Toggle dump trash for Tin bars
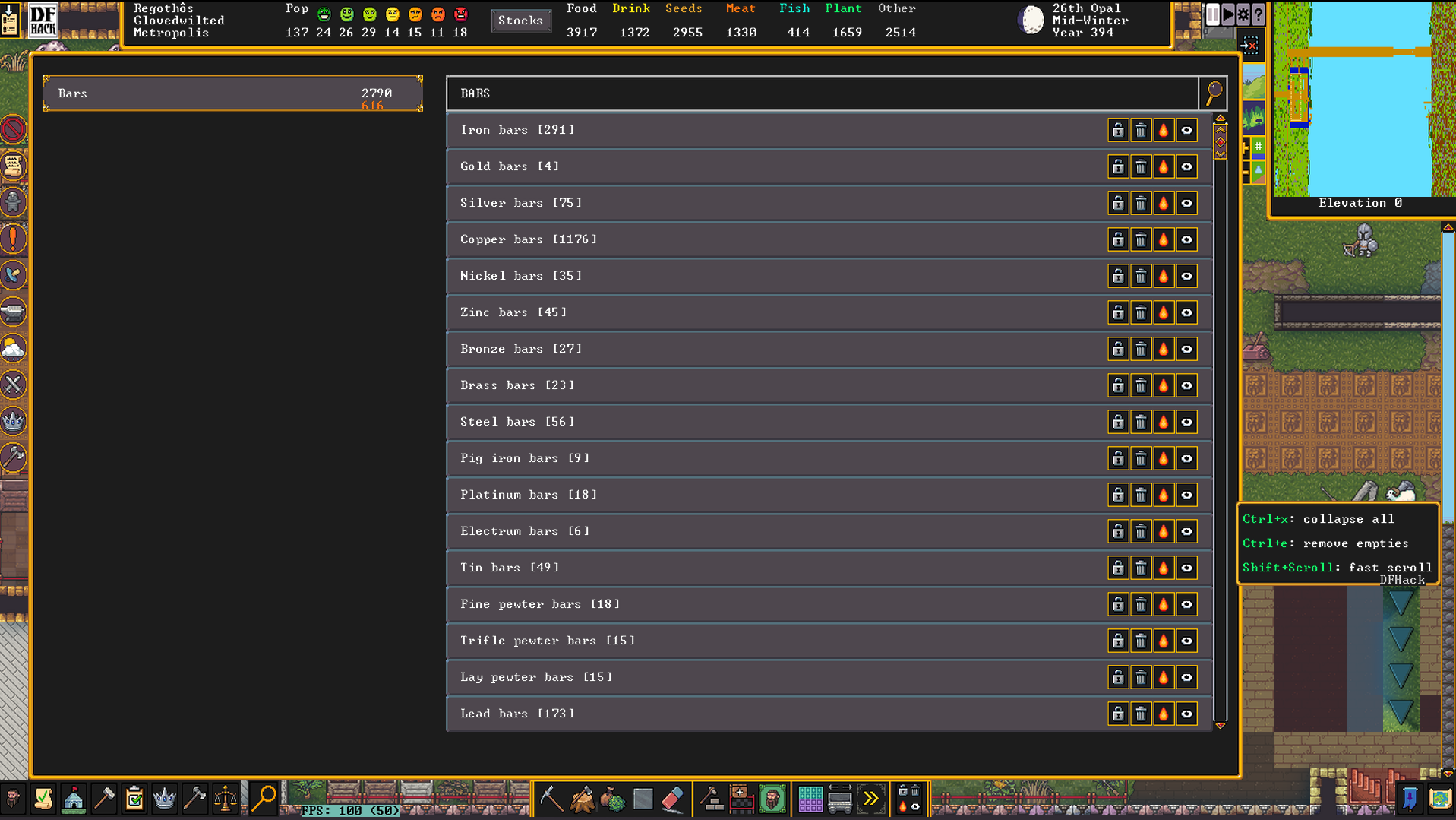The width and height of the screenshot is (1456, 820). [1141, 568]
